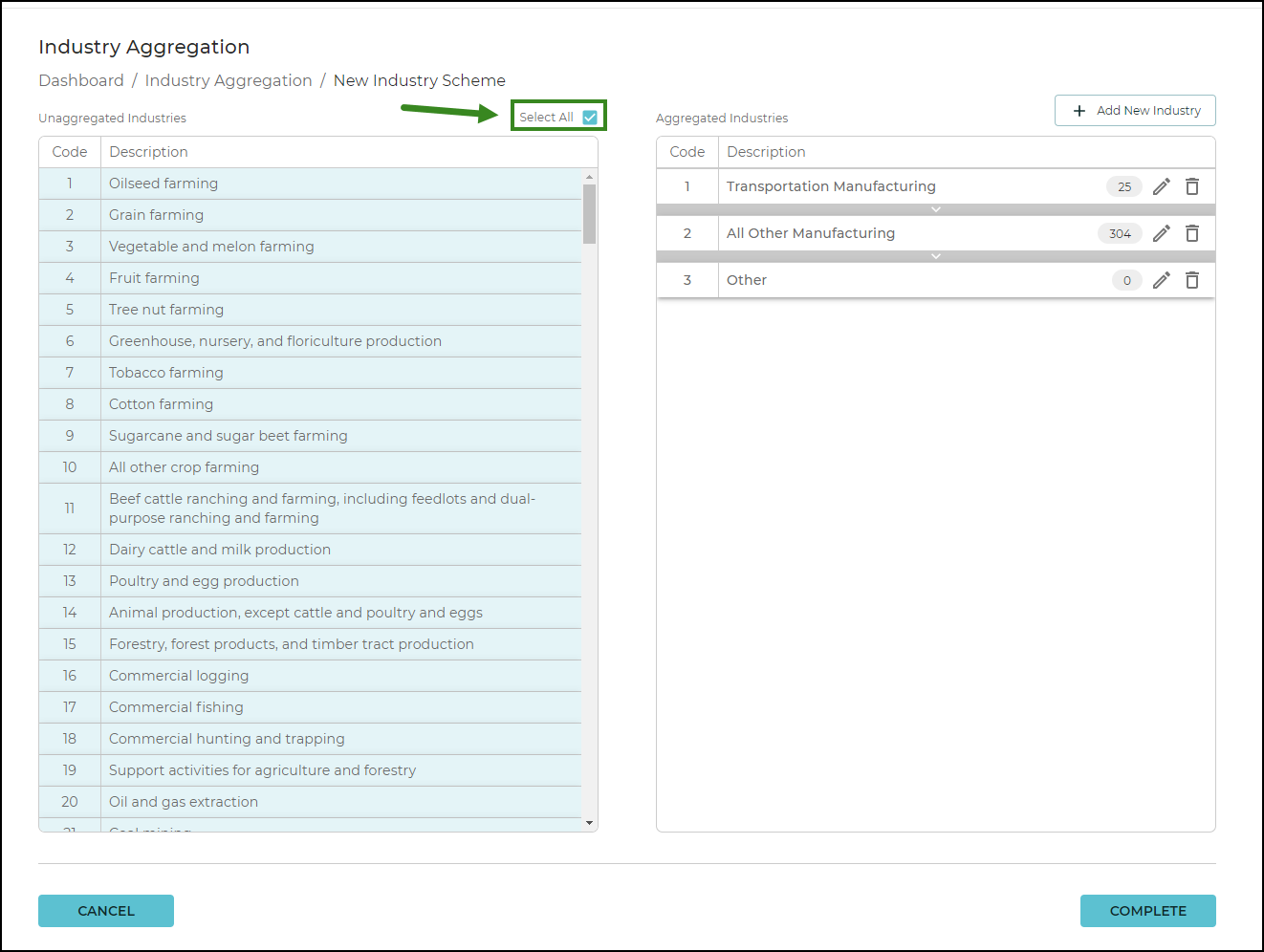Expand Transportation Manufacturing's chevron
Viewport: 1264px width, 952px height.
pyautogui.click(x=935, y=209)
